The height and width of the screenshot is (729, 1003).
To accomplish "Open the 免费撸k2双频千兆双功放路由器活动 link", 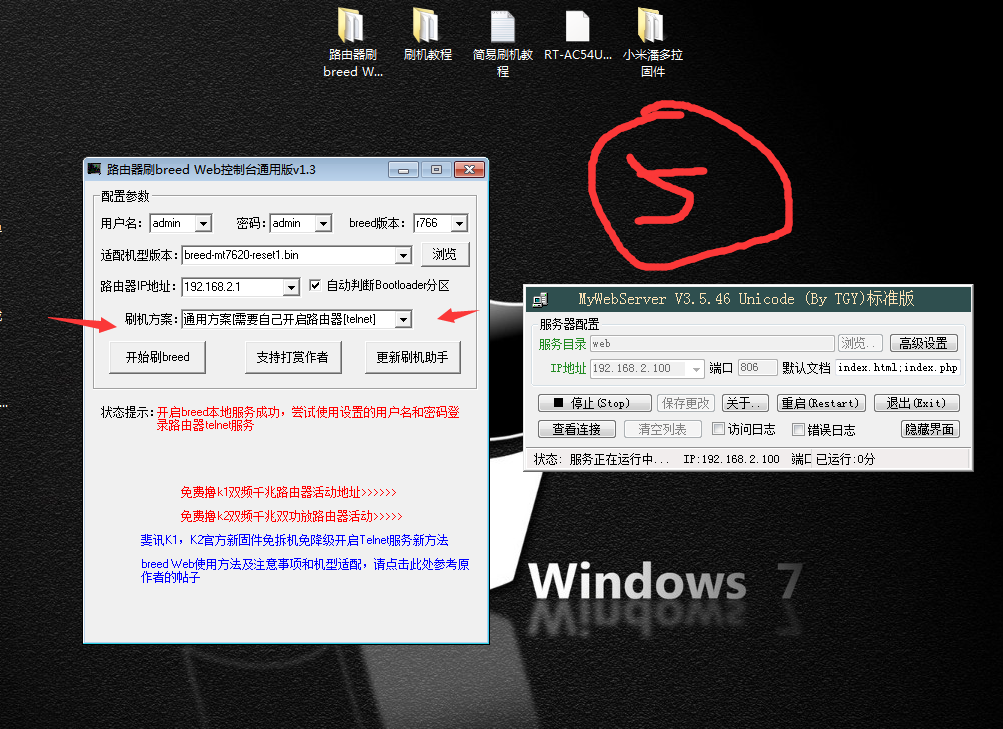I will [x=292, y=516].
